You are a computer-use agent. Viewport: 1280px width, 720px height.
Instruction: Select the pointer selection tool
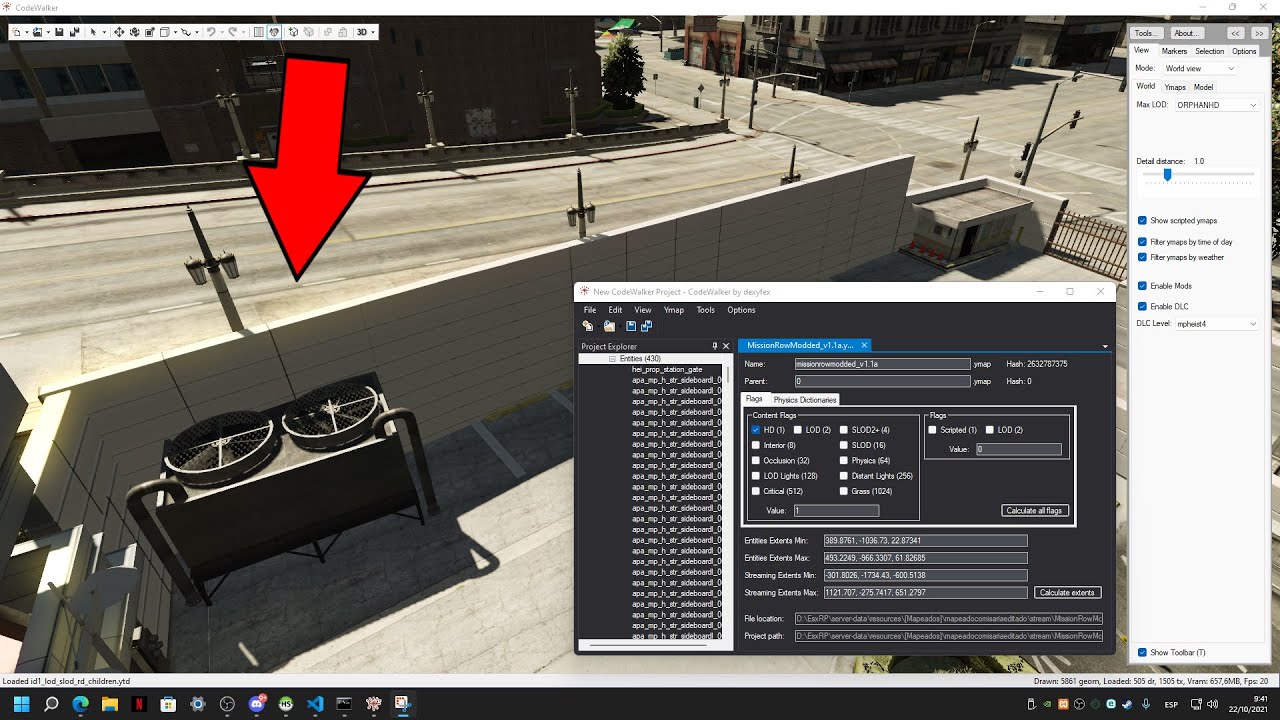tap(93, 32)
